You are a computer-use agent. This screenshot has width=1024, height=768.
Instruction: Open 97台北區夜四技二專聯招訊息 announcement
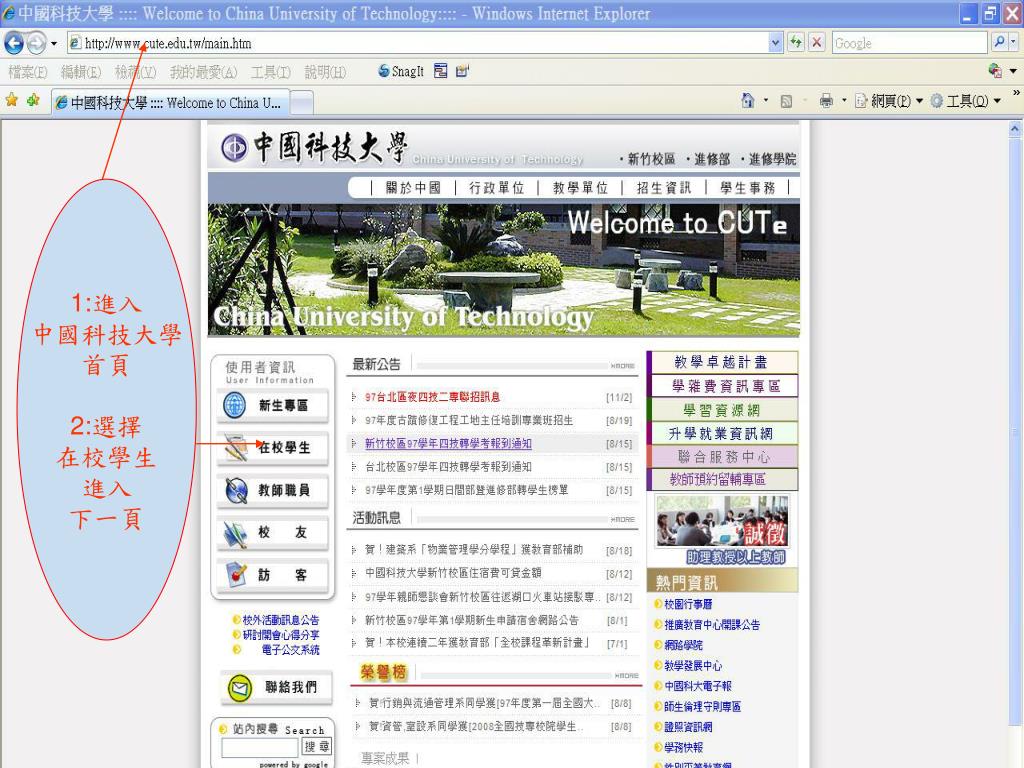click(x=432, y=397)
